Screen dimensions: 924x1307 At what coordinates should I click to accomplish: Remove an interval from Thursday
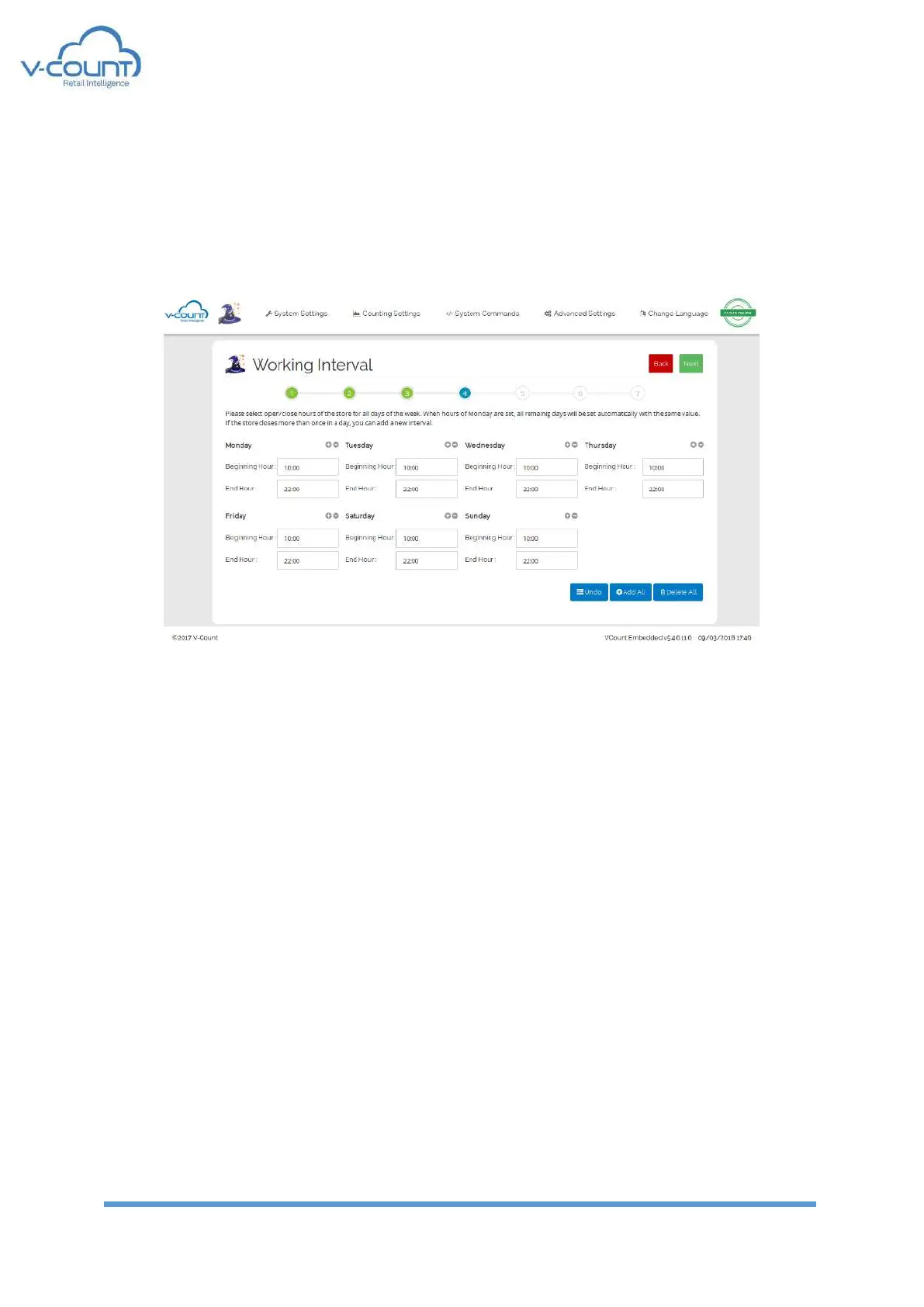[x=701, y=445]
